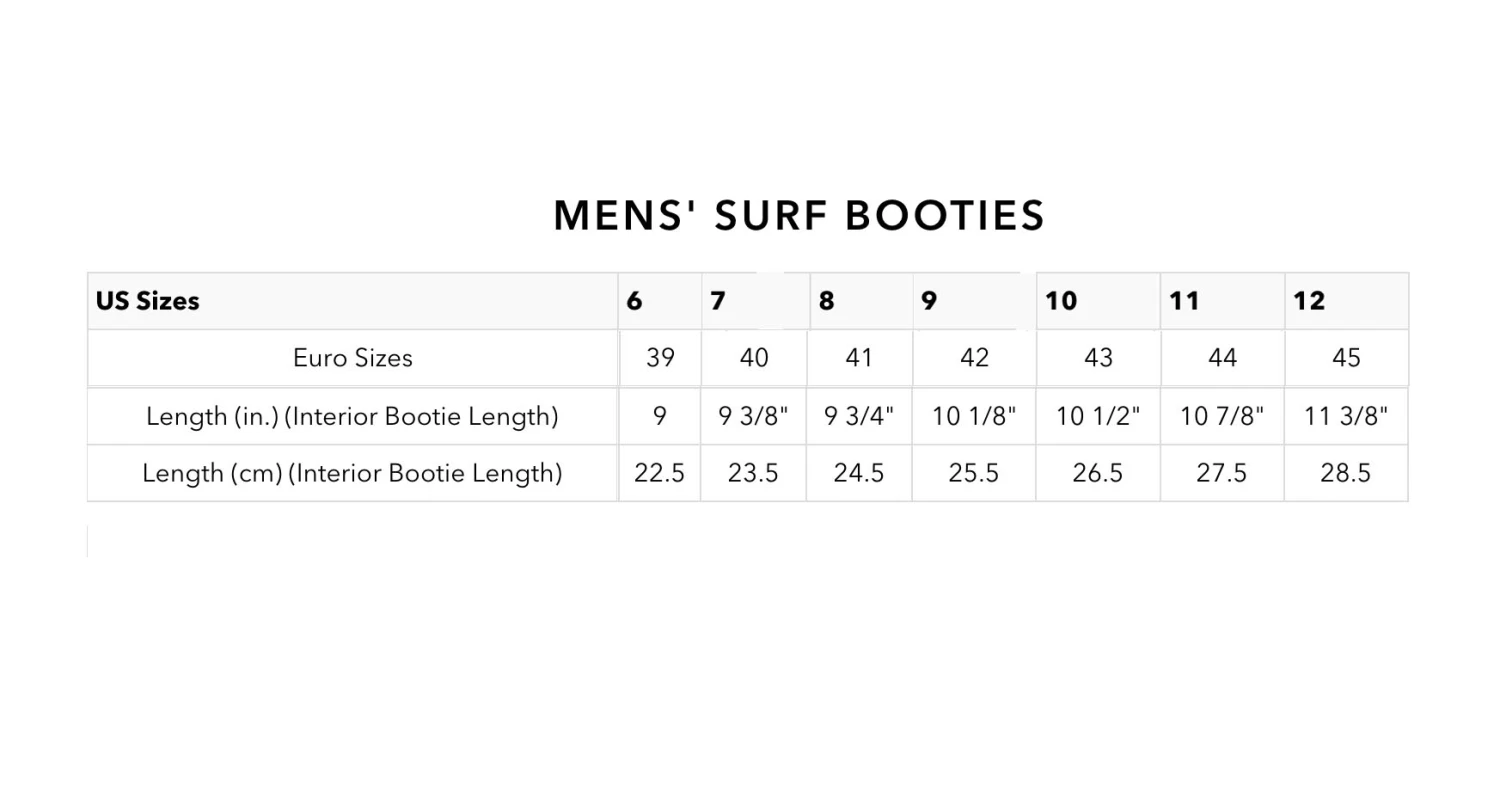1500x792 pixels.
Task: Click the MENS' SURF BOOTIES heading
Action: tap(799, 216)
